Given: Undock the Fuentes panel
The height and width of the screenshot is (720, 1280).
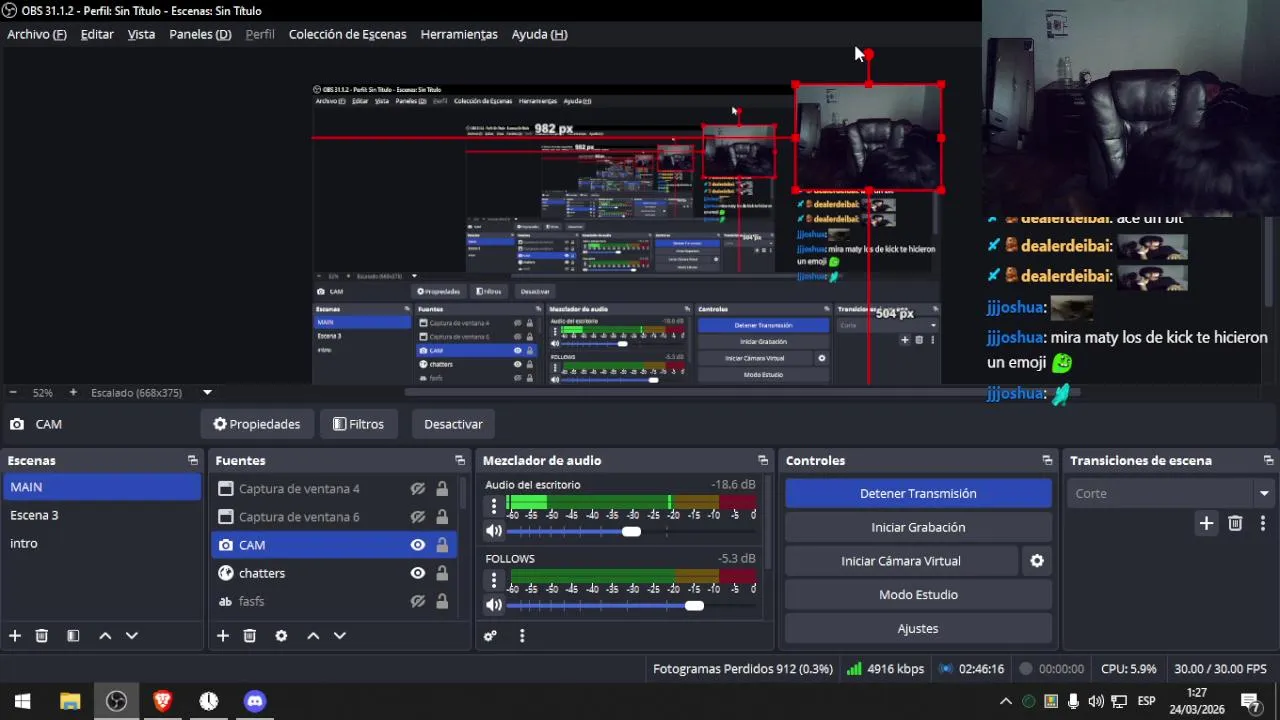Looking at the screenshot, I should tap(460, 460).
